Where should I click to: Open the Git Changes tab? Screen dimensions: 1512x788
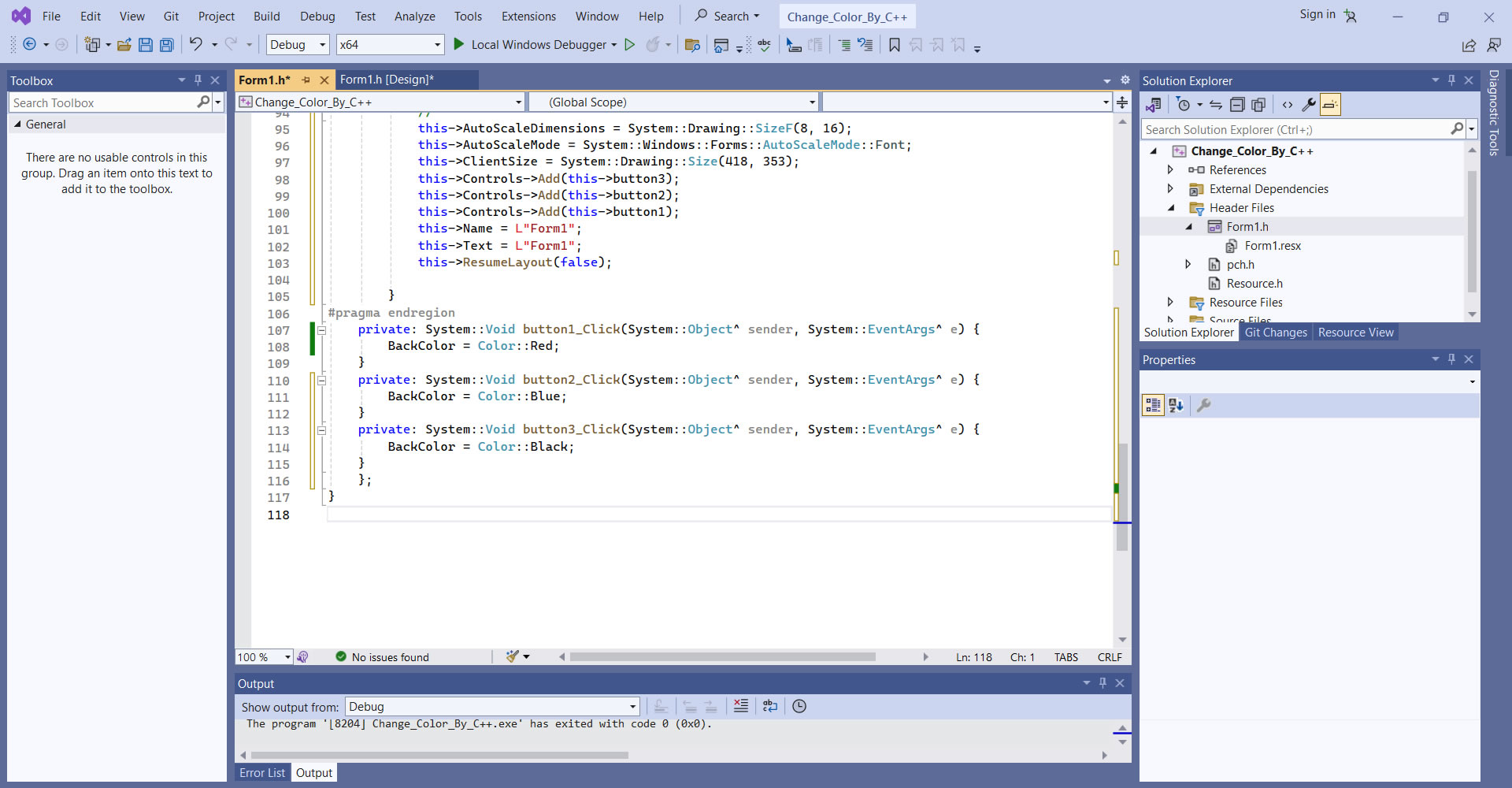tap(1275, 333)
